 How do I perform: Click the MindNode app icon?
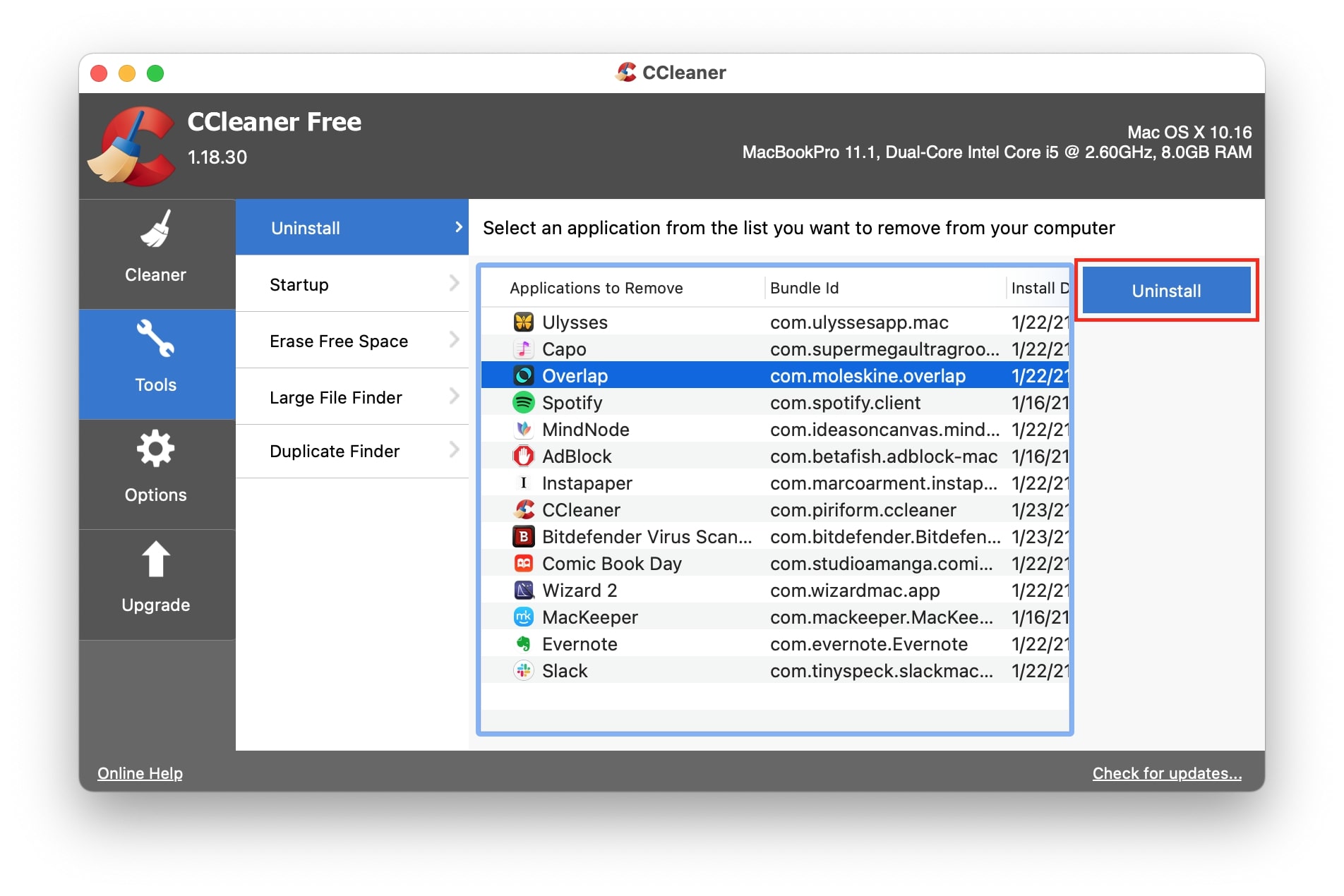(523, 430)
